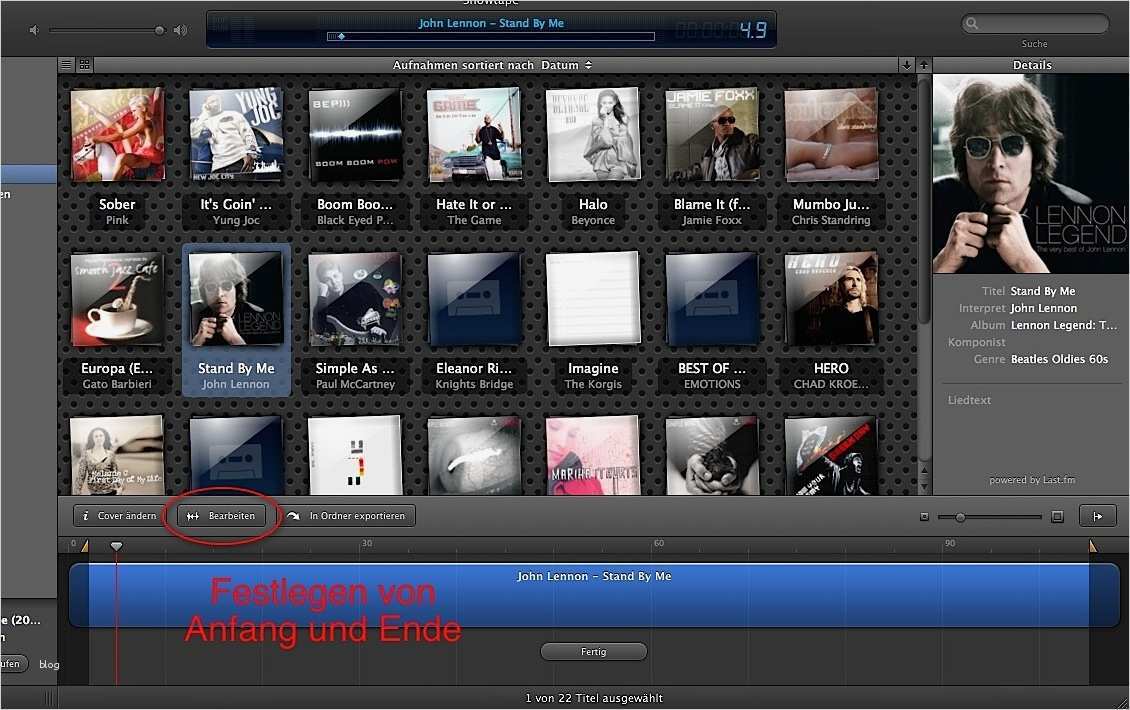Select the BEST OF EMOTIONS cassette cover

(x=712, y=298)
